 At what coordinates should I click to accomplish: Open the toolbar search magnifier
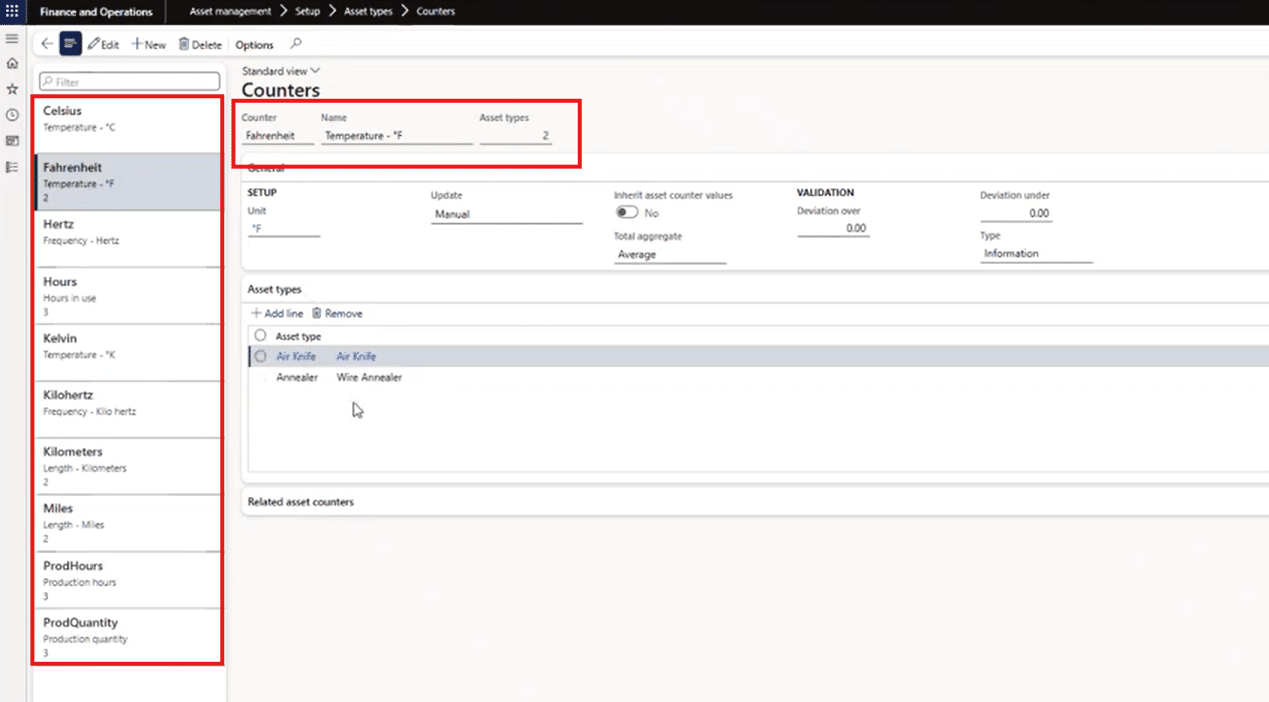click(295, 44)
